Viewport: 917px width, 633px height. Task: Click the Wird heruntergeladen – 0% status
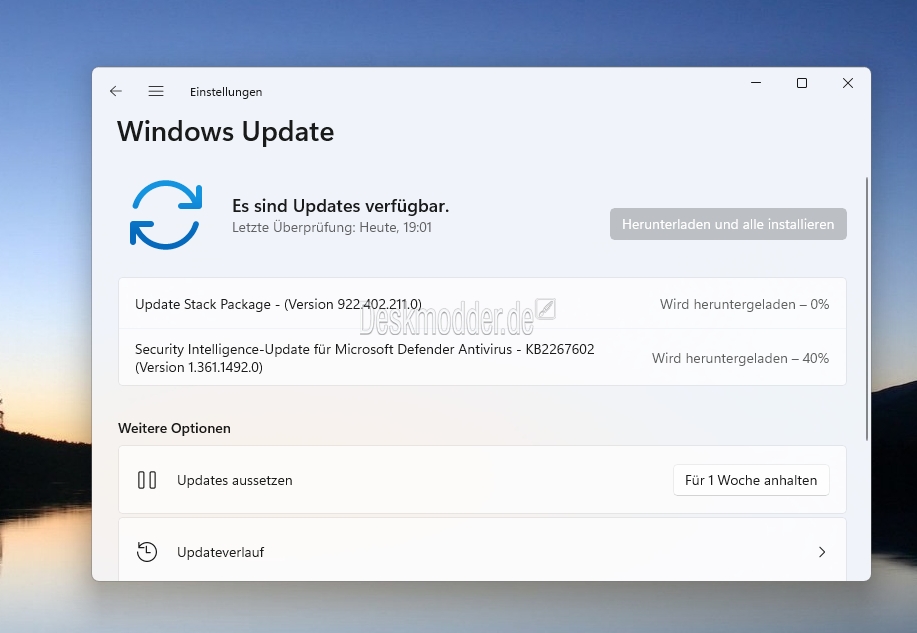744,304
